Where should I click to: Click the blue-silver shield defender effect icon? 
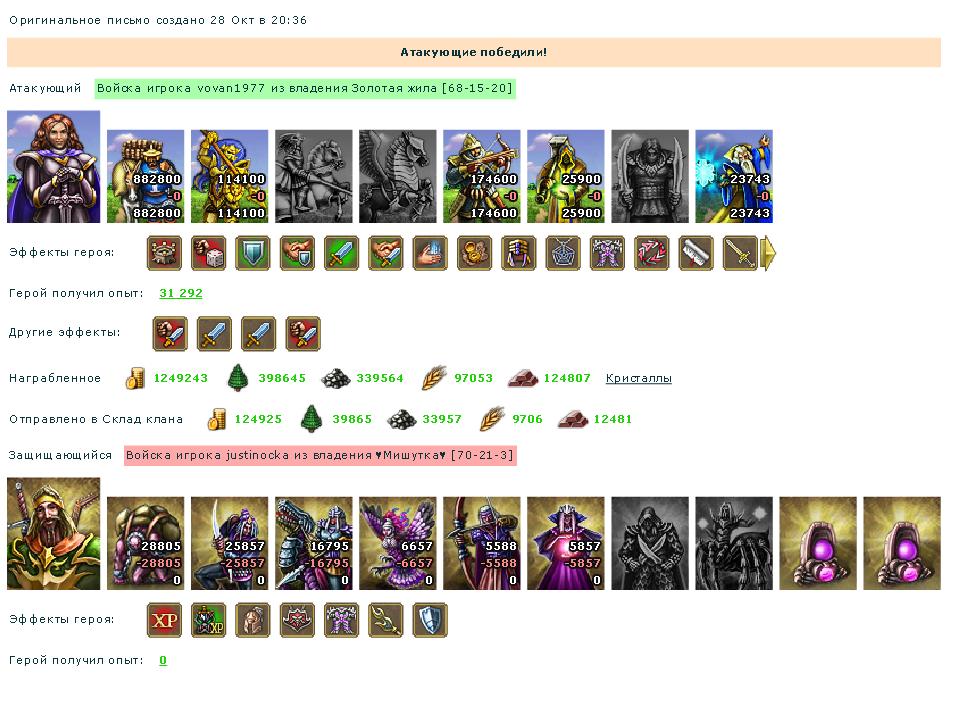[431, 620]
